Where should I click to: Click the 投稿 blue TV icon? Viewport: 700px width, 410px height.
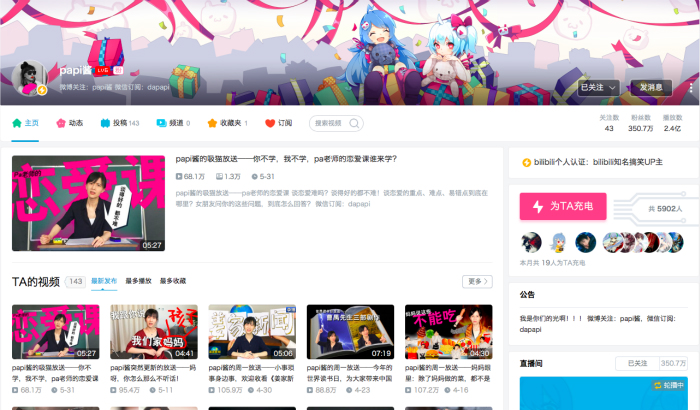[105, 123]
